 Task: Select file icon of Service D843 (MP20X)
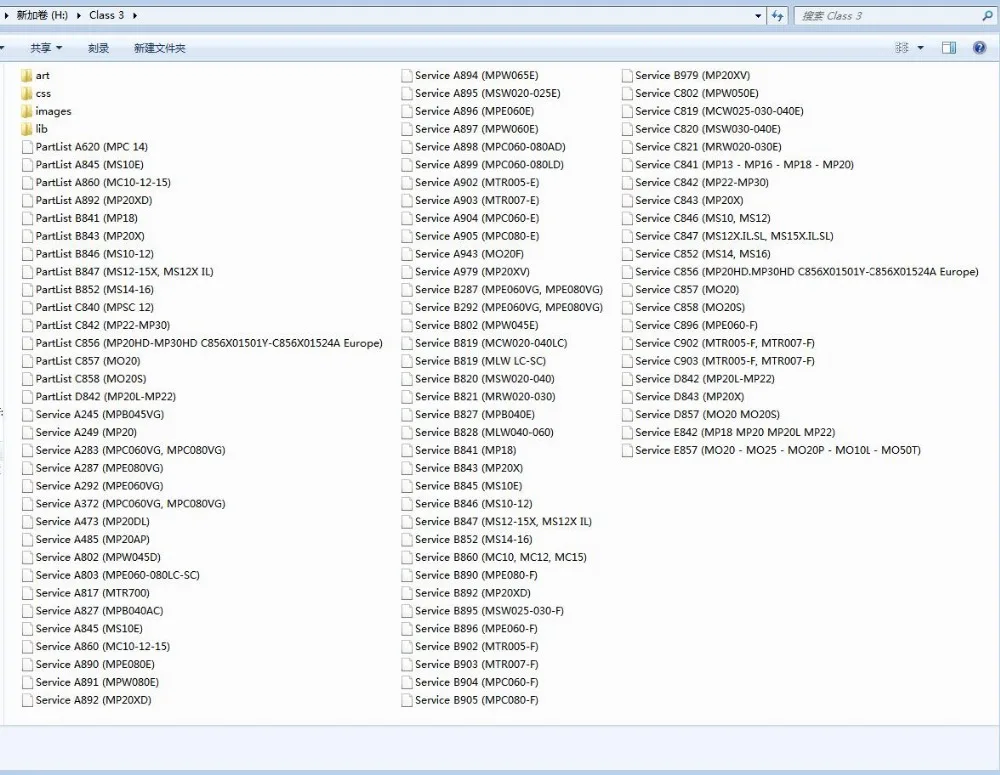tap(627, 397)
